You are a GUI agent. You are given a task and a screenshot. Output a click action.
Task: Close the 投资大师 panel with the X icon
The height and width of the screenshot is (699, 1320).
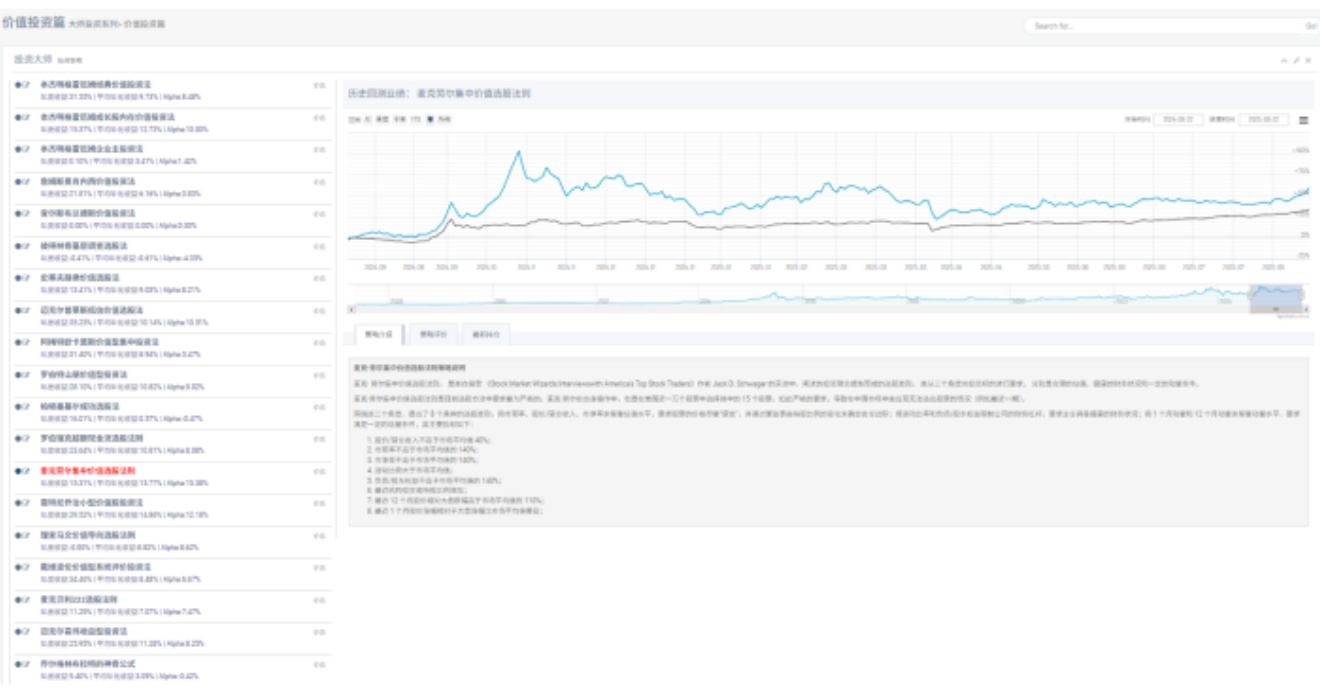[1308, 60]
